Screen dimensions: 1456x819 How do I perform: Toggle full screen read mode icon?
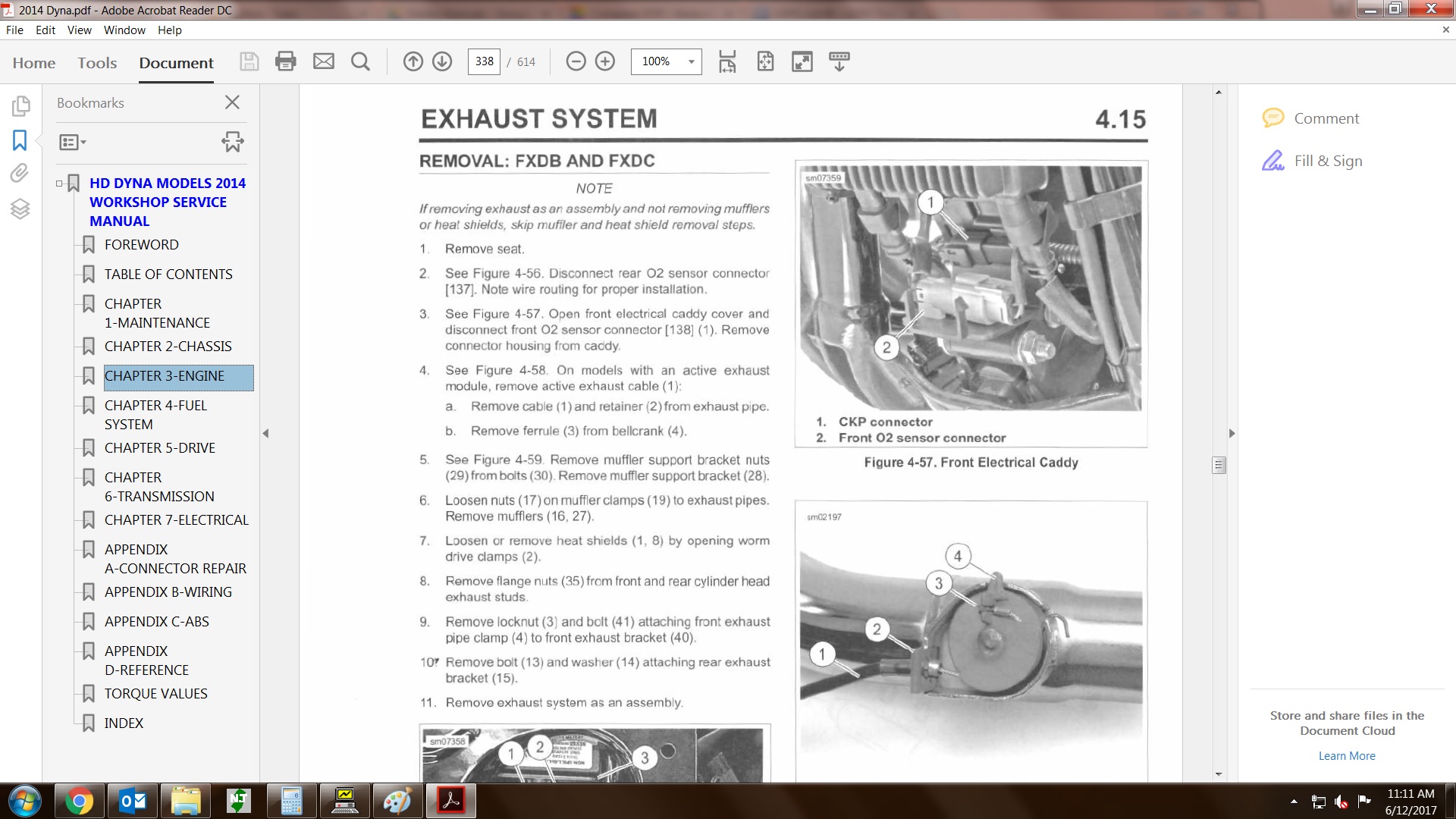(802, 61)
